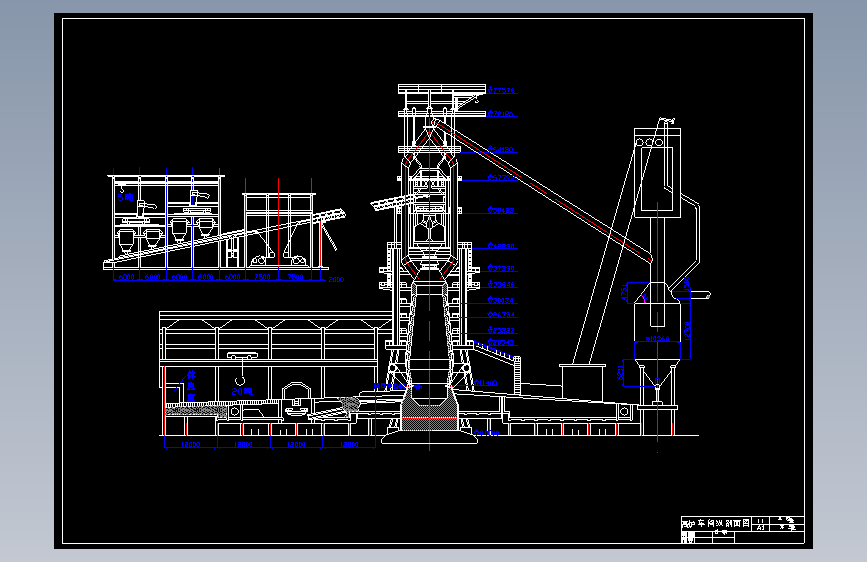Click the A1 sheet size cell
This screenshot has height=562, width=867.
click(x=760, y=528)
